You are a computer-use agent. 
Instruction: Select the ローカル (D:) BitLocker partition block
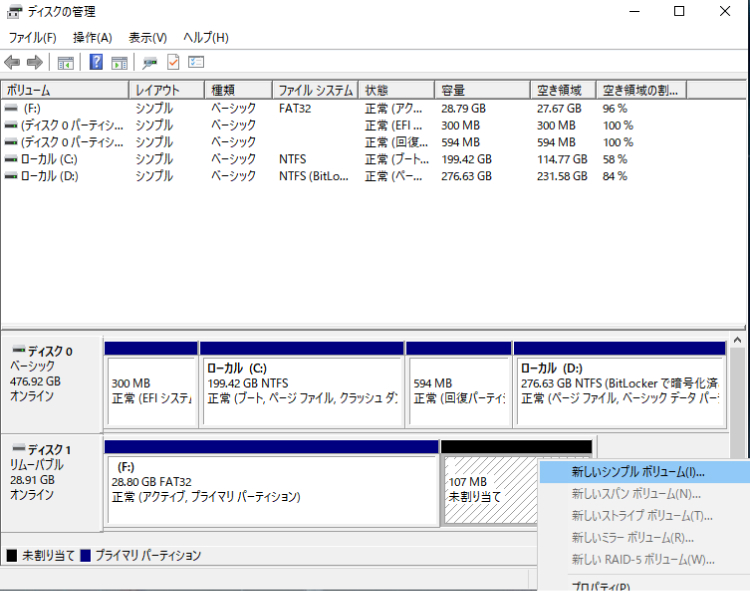(x=619, y=383)
